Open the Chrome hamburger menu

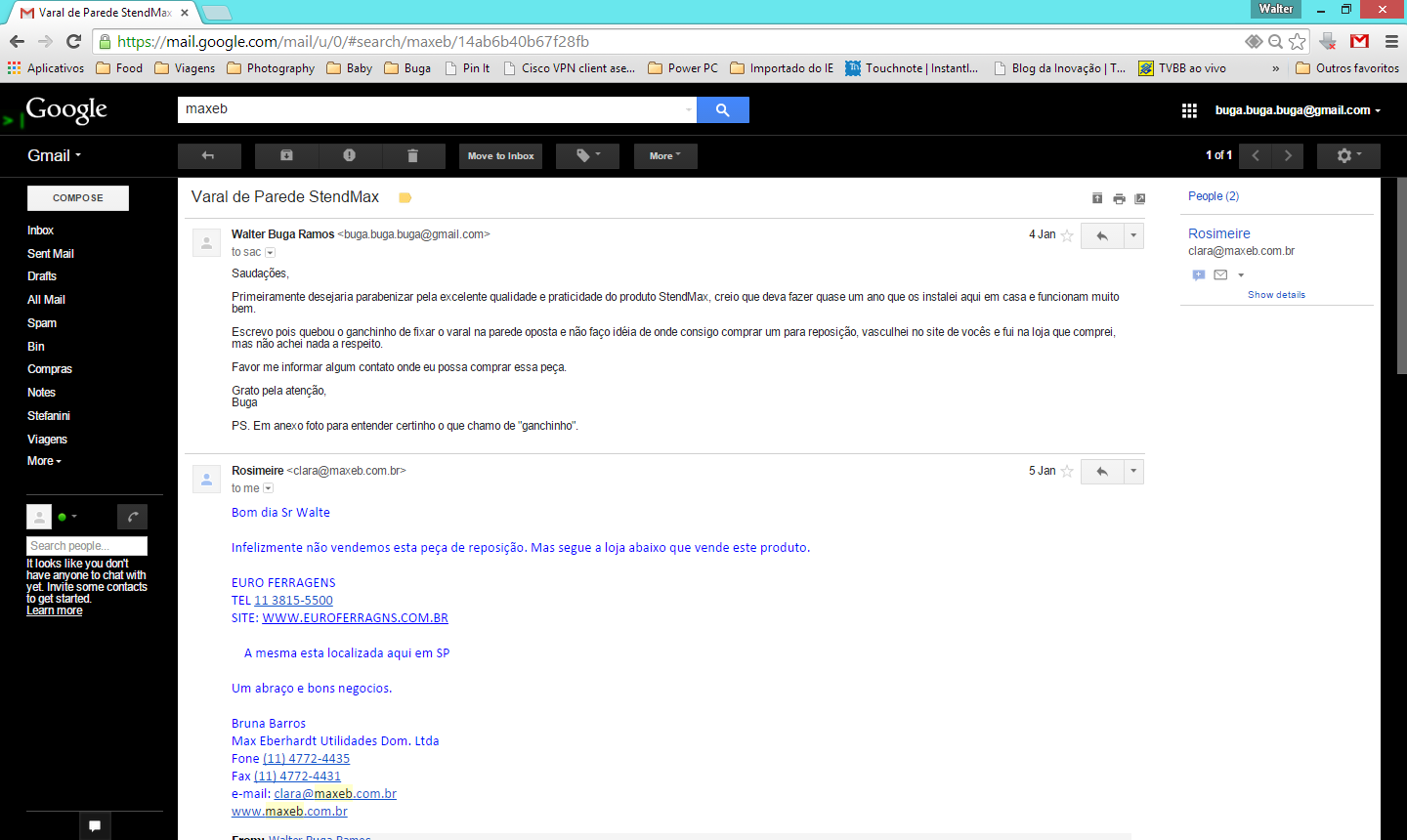(x=1391, y=41)
